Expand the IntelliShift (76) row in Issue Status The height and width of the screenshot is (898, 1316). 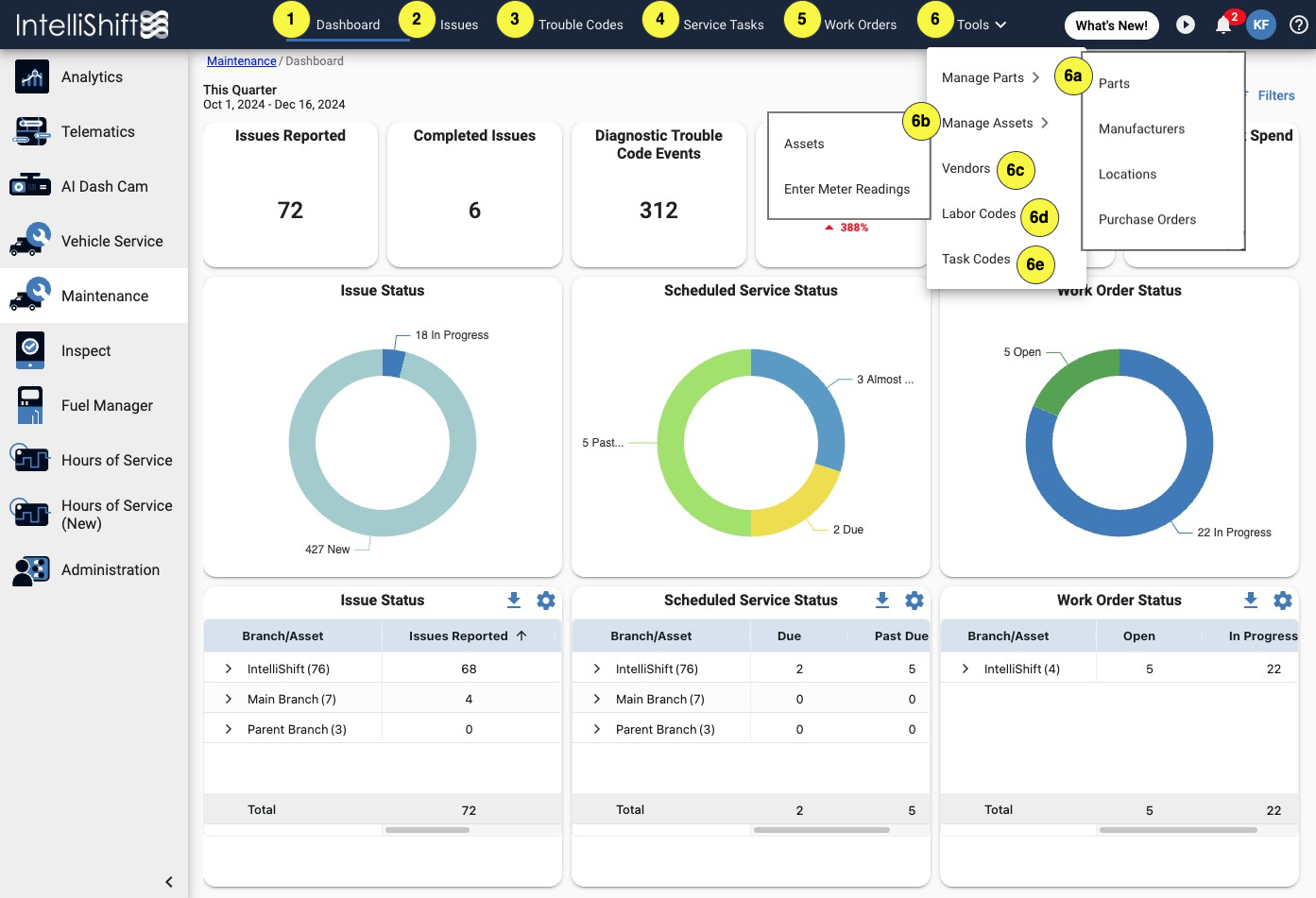(x=229, y=669)
